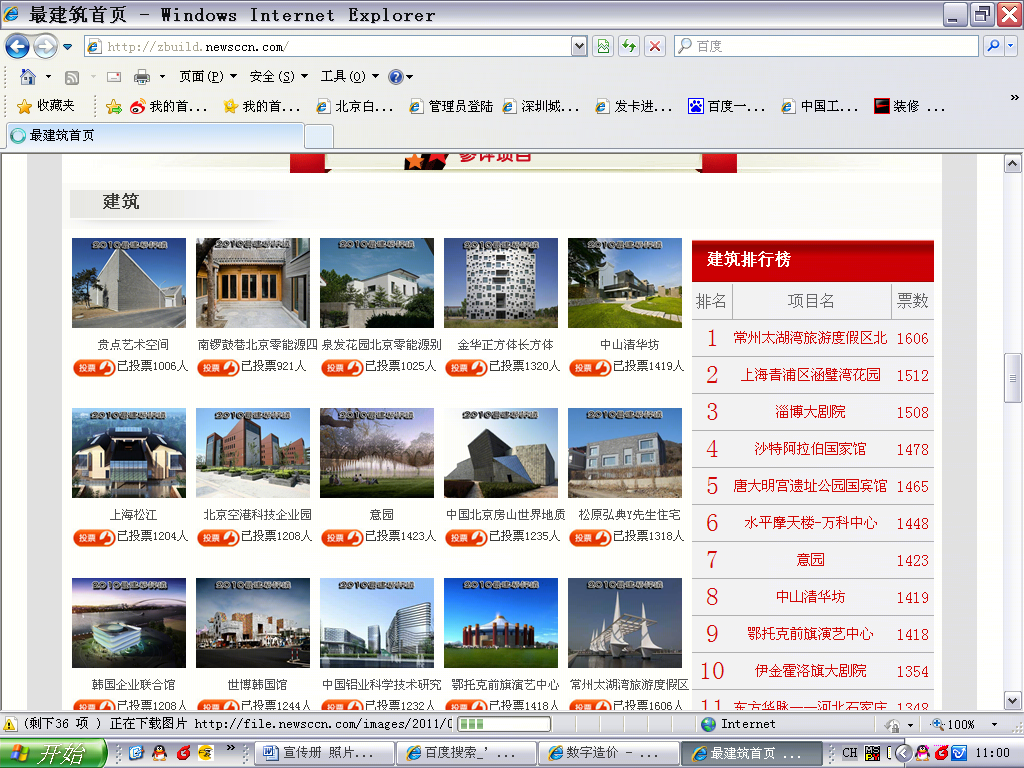Open the 中国工... favorites link
The height and width of the screenshot is (768, 1024).
tap(820, 106)
